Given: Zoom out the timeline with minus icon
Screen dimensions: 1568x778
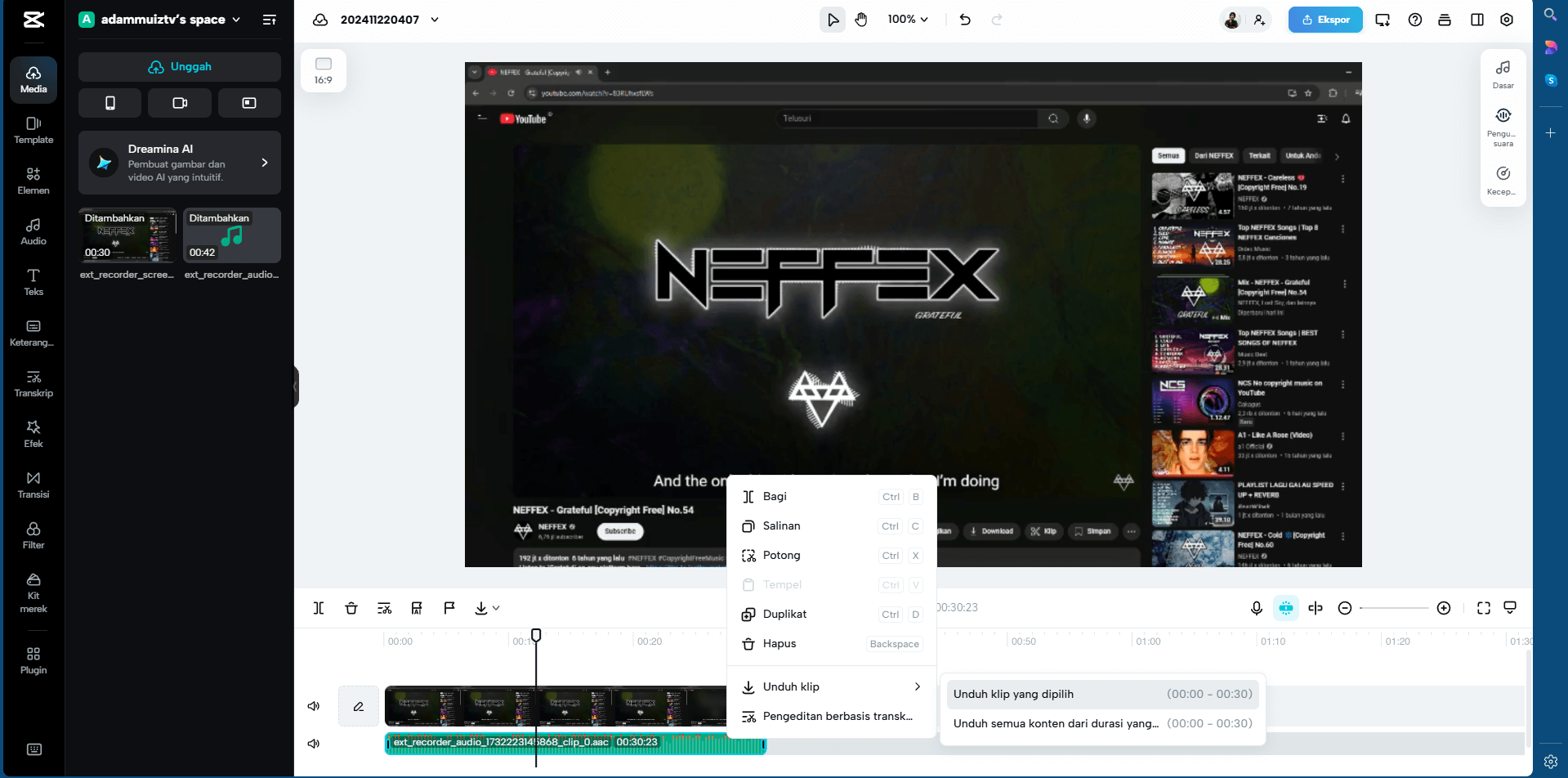Looking at the screenshot, I should tap(1345, 608).
